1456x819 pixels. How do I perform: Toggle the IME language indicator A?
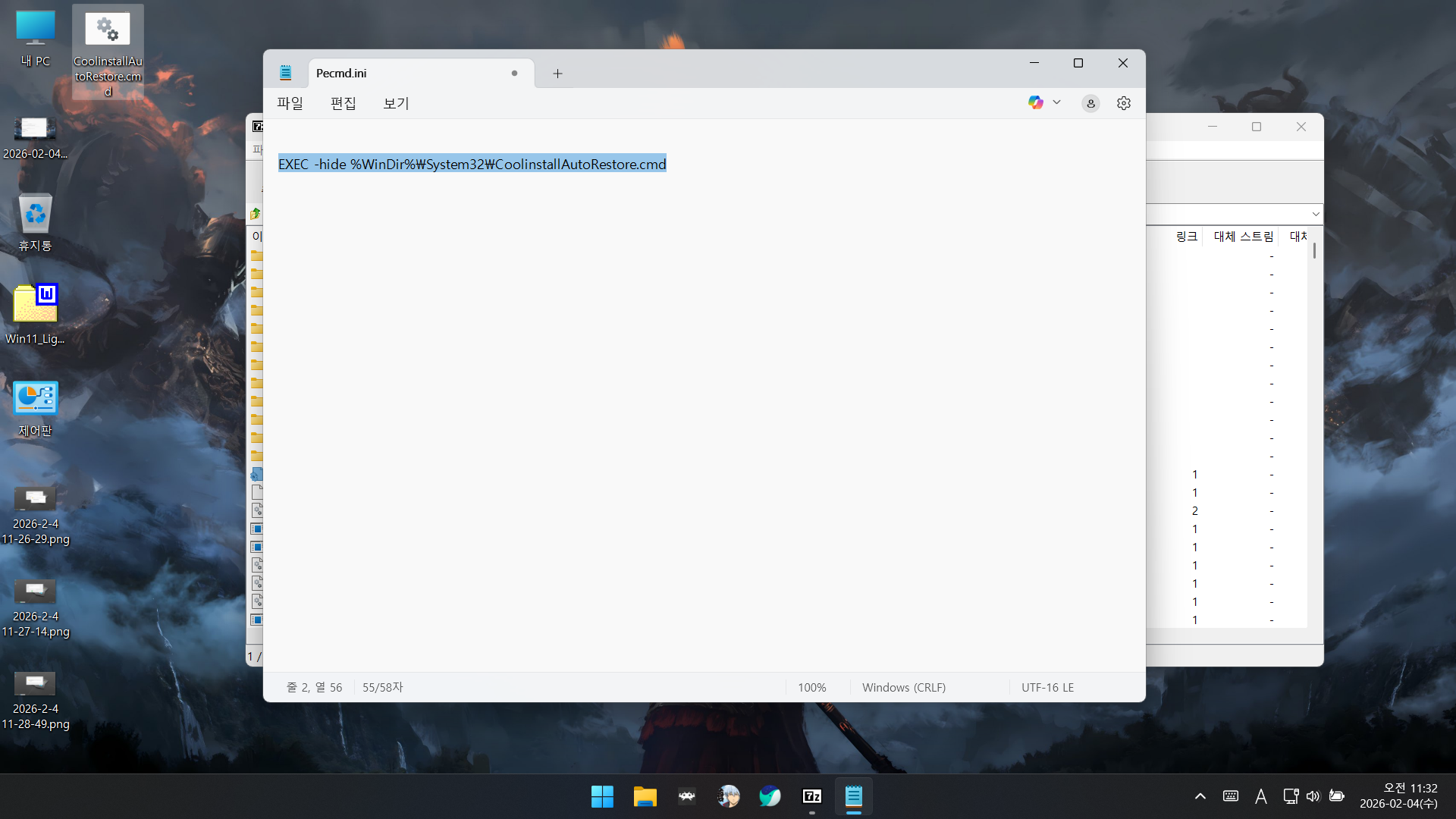pos(1260,796)
